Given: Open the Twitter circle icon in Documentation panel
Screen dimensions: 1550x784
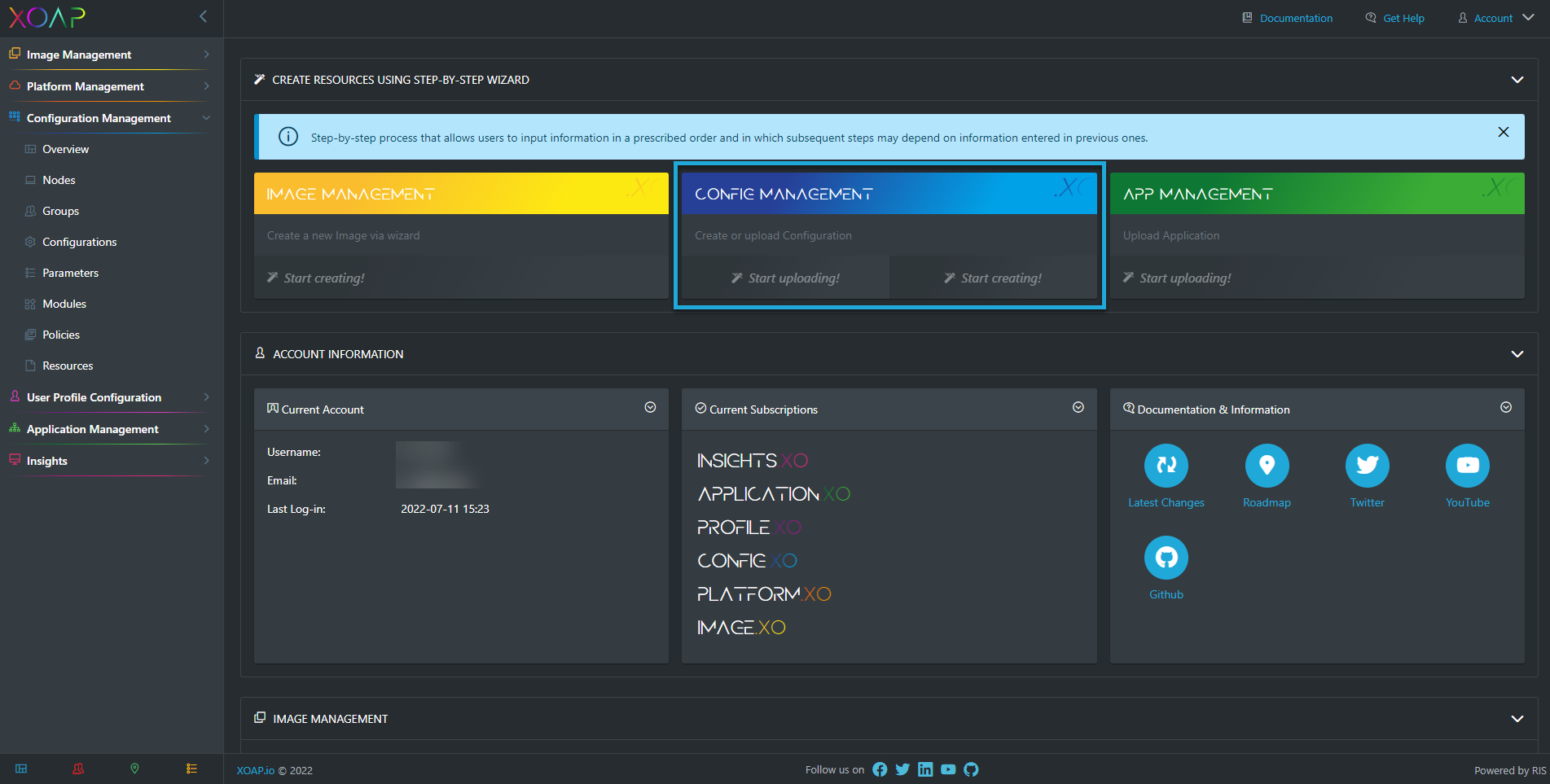Looking at the screenshot, I should coord(1368,466).
